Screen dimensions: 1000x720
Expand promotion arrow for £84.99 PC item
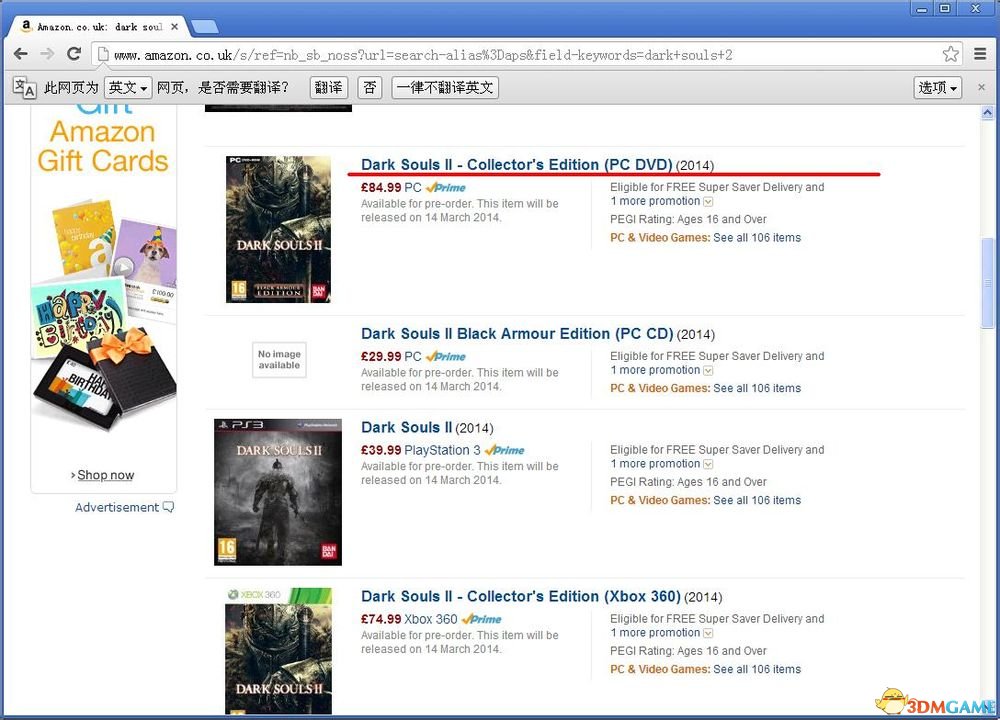708,202
